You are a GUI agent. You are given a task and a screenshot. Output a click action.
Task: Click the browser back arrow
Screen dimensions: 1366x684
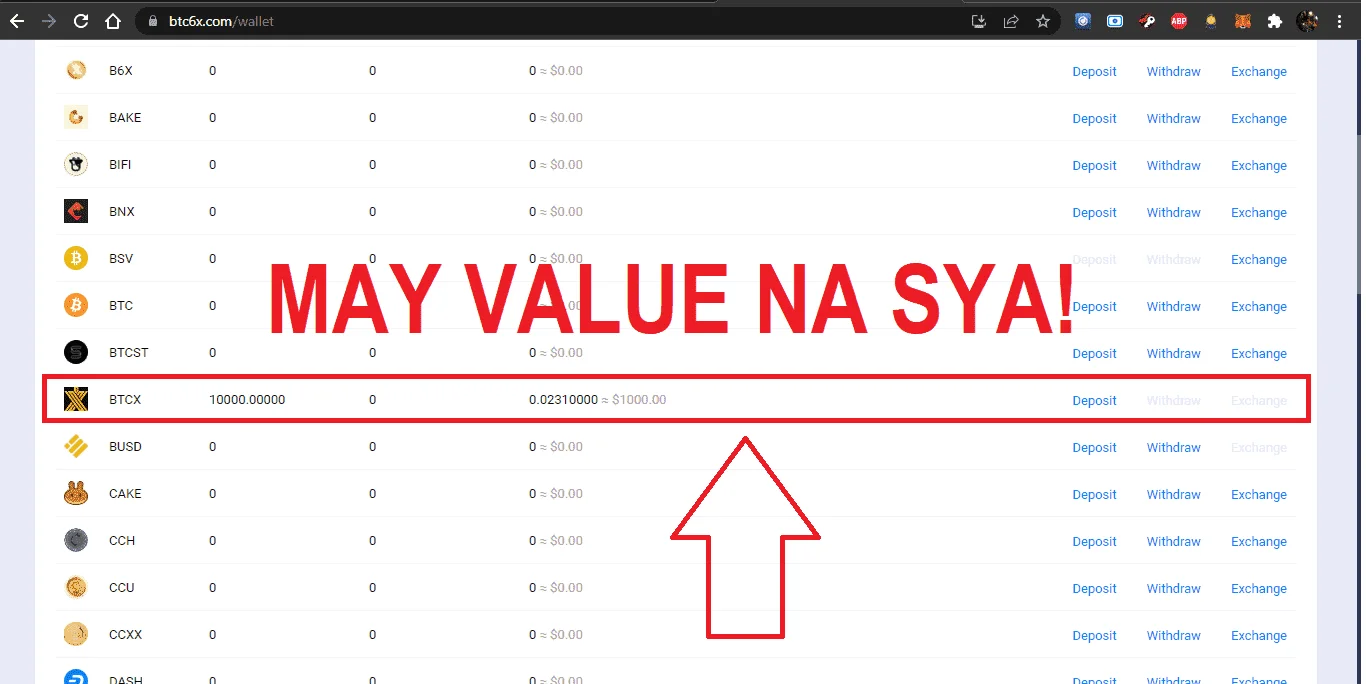pyautogui.click(x=17, y=21)
